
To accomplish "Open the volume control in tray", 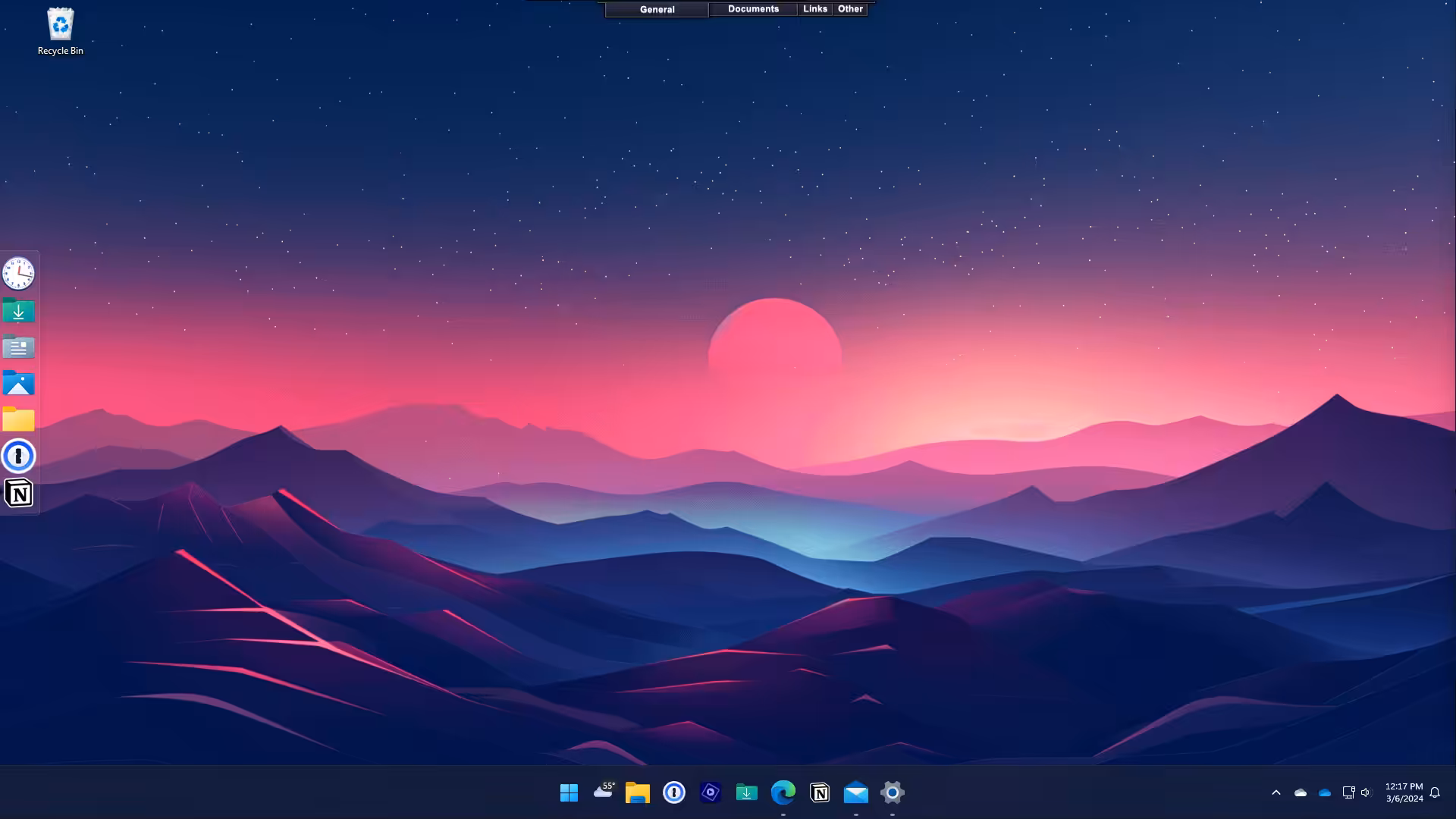I will pyautogui.click(x=1366, y=792).
